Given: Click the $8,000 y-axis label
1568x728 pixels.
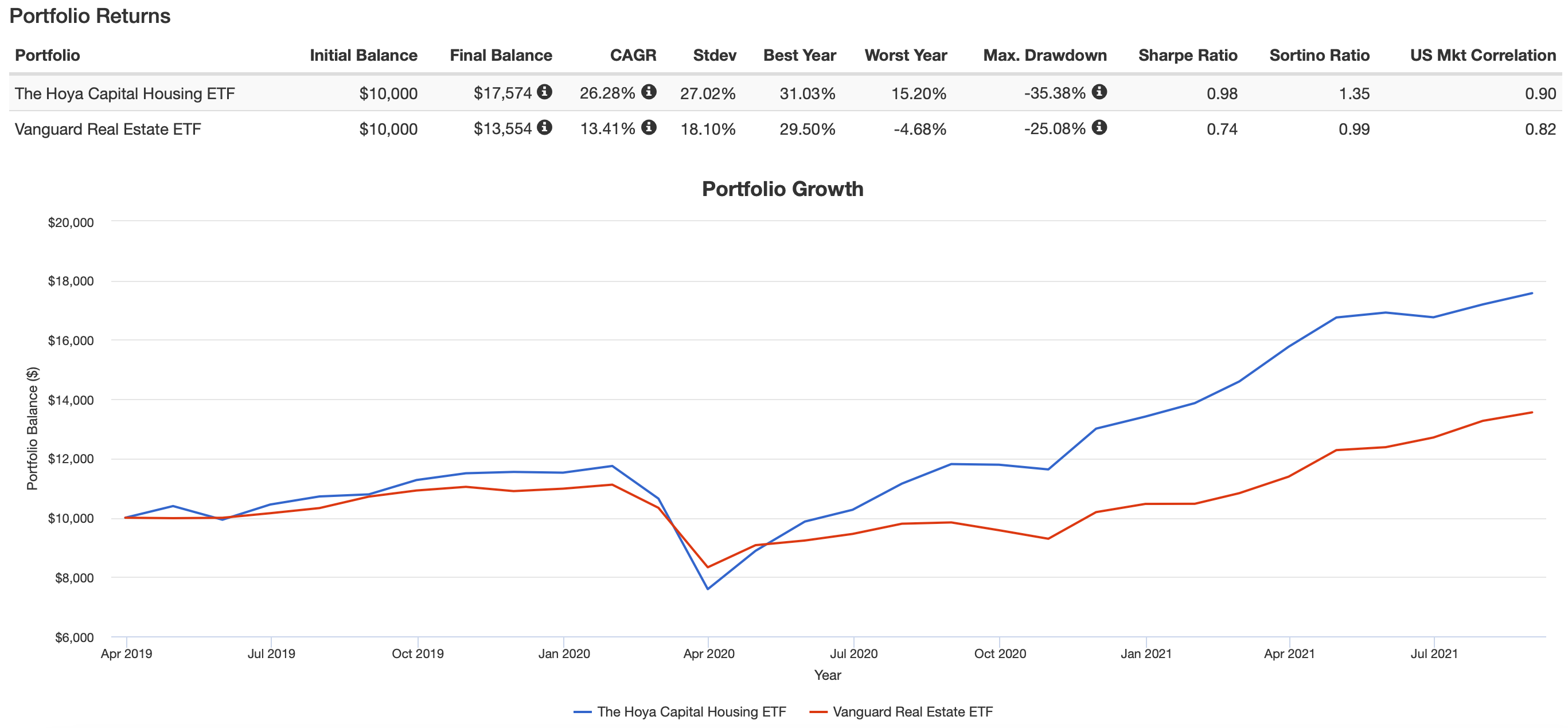Looking at the screenshot, I should (75, 578).
